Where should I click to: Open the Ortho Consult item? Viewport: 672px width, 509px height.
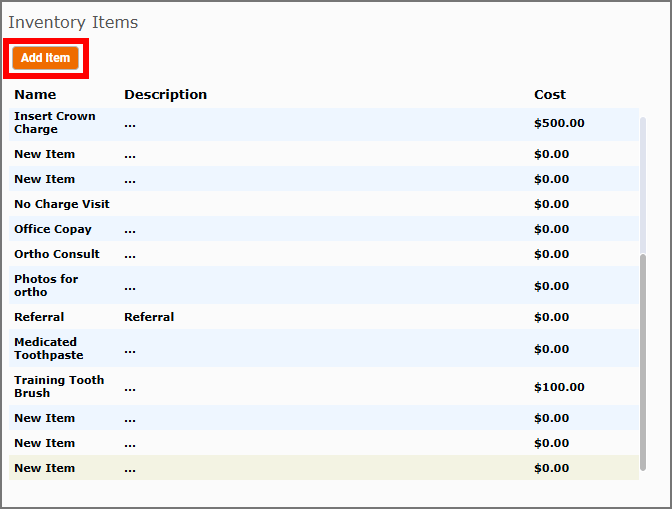click(324, 254)
